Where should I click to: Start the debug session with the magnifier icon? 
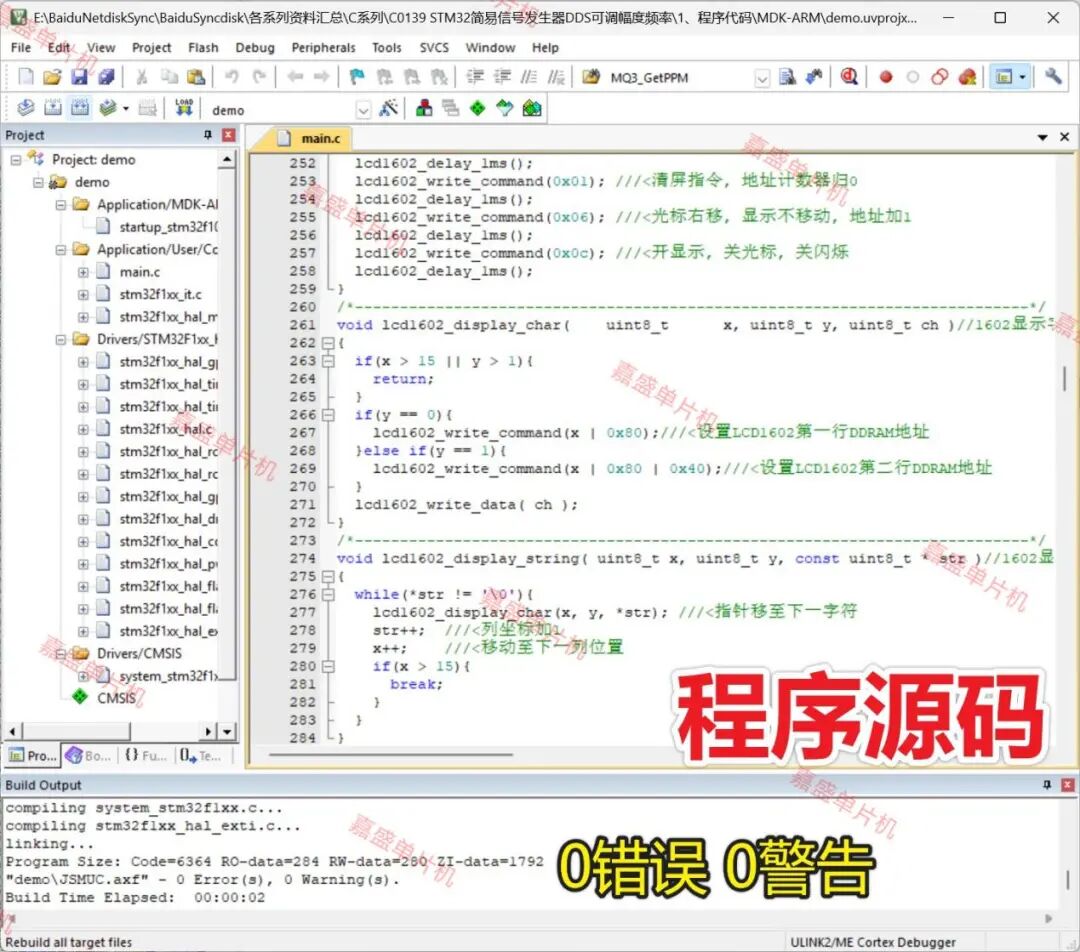pos(849,76)
